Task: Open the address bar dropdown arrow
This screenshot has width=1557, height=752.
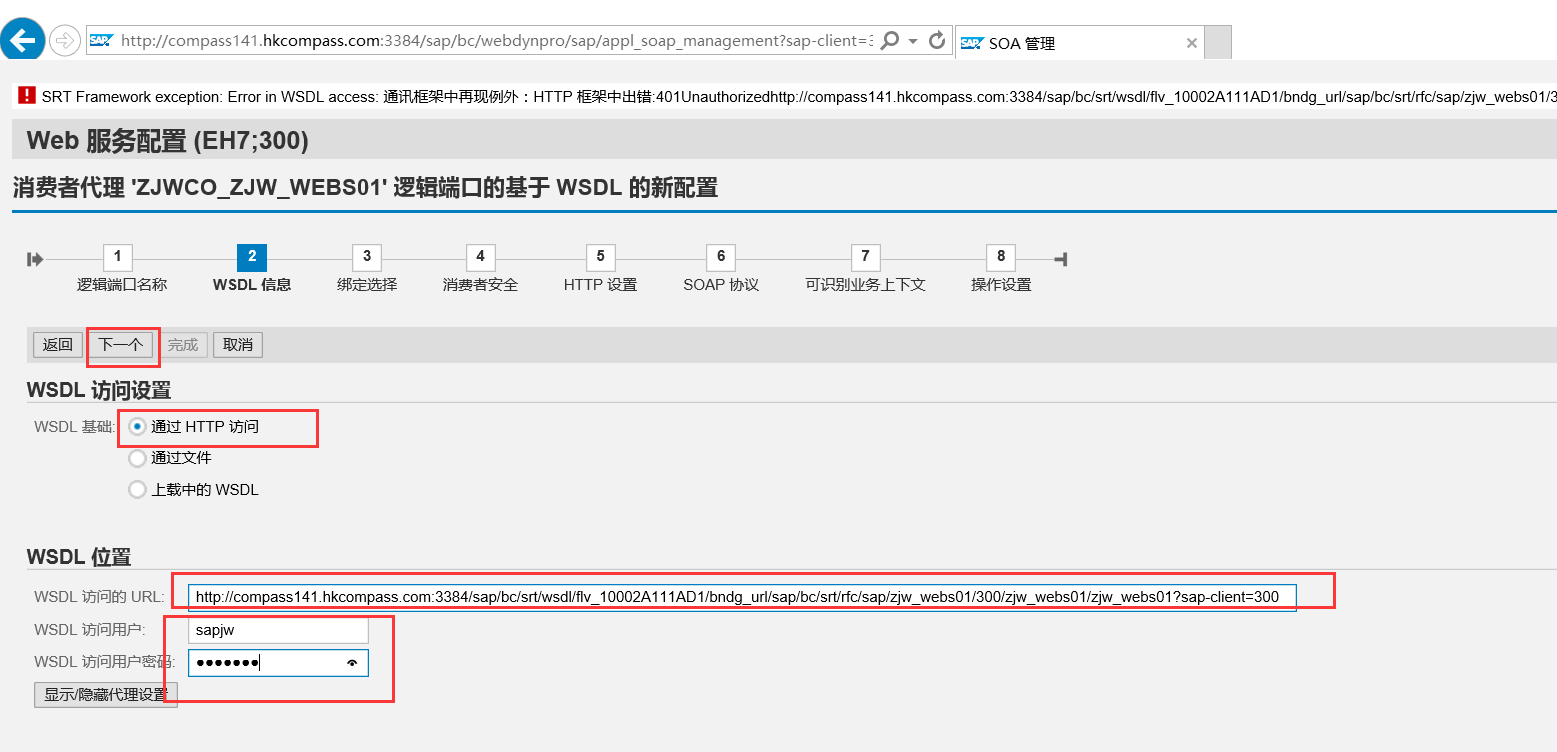Action: click(x=913, y=41)
